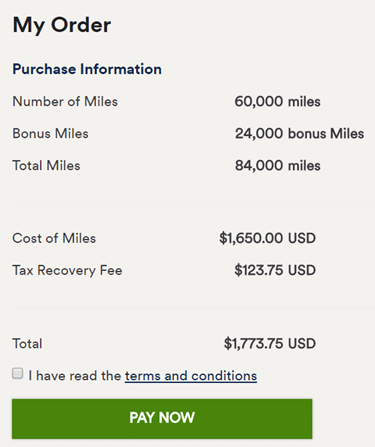Select the 60,000 miles value

[277, 102]
